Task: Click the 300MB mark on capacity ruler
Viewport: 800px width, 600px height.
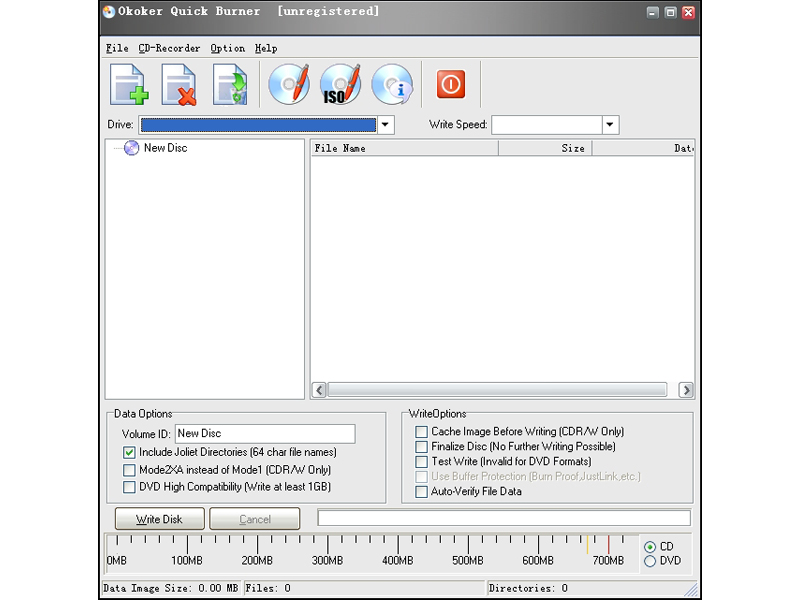Action: 328,560
